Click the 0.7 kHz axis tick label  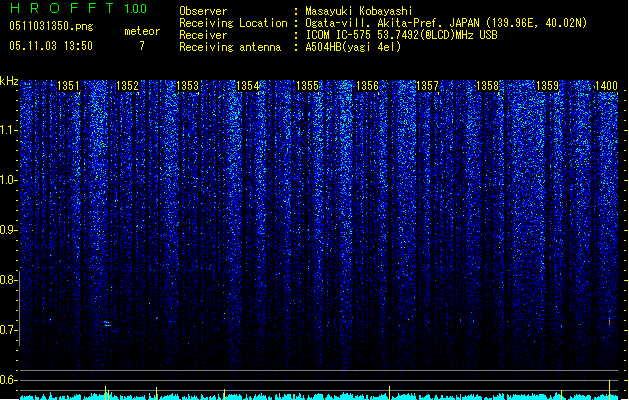tap(9, 330)
